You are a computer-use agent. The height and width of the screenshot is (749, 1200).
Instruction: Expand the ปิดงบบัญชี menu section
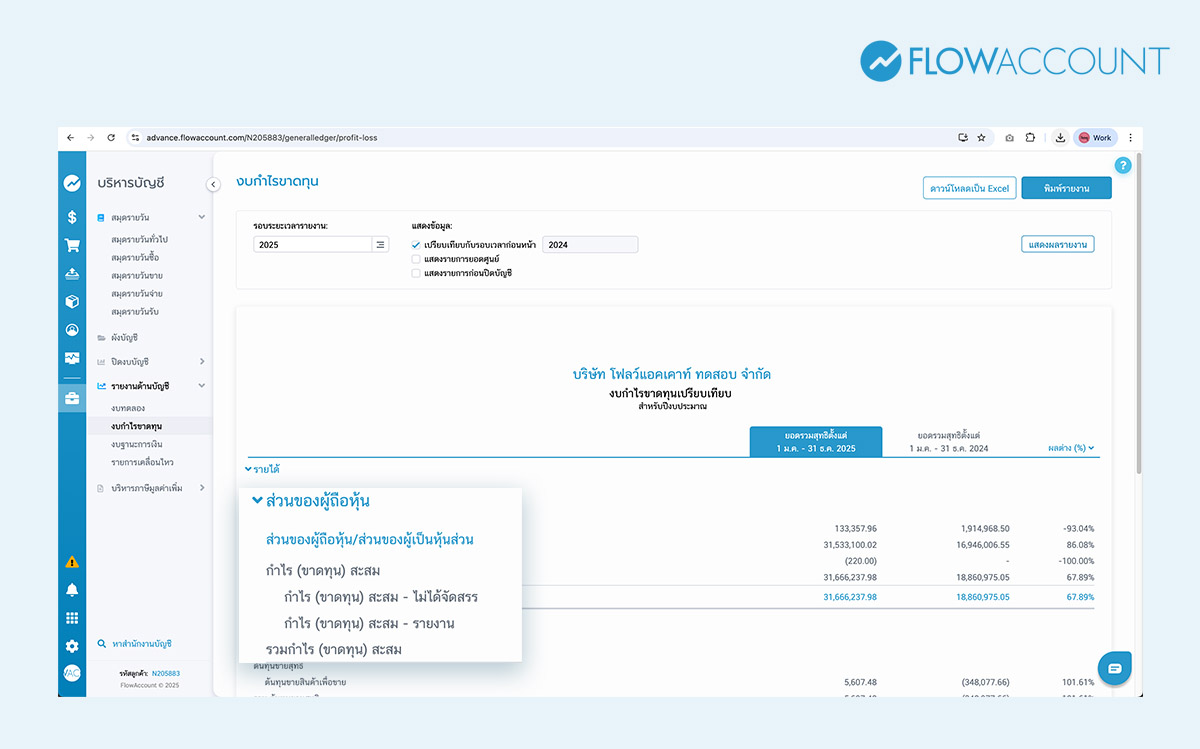click(x=201, y=361)
